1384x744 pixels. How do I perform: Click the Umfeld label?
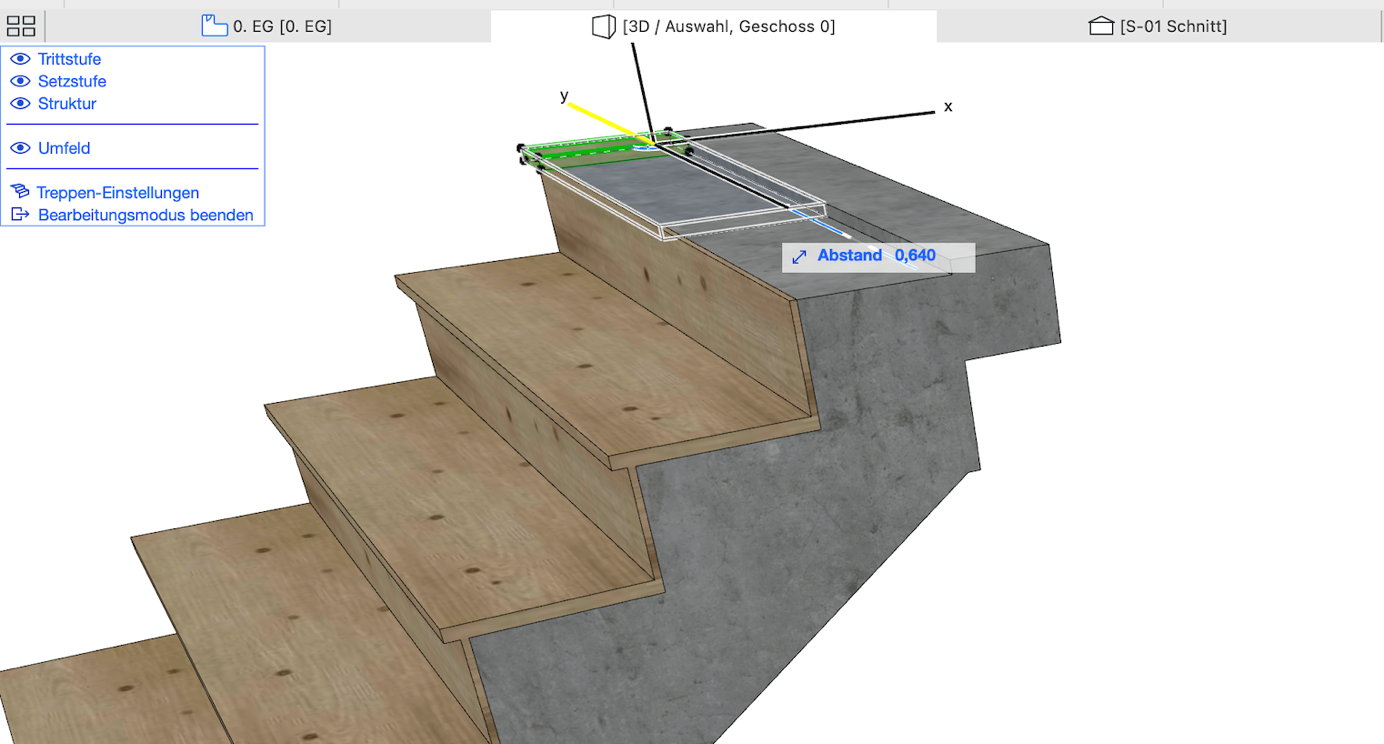64,148
